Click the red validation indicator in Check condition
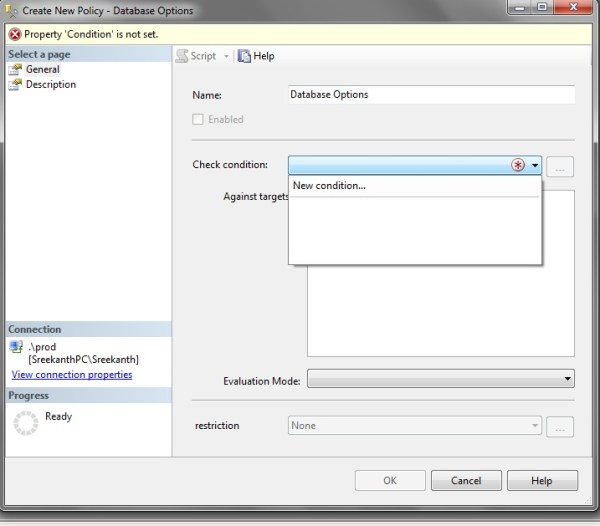The image size is (600, 526). (518, 166)
